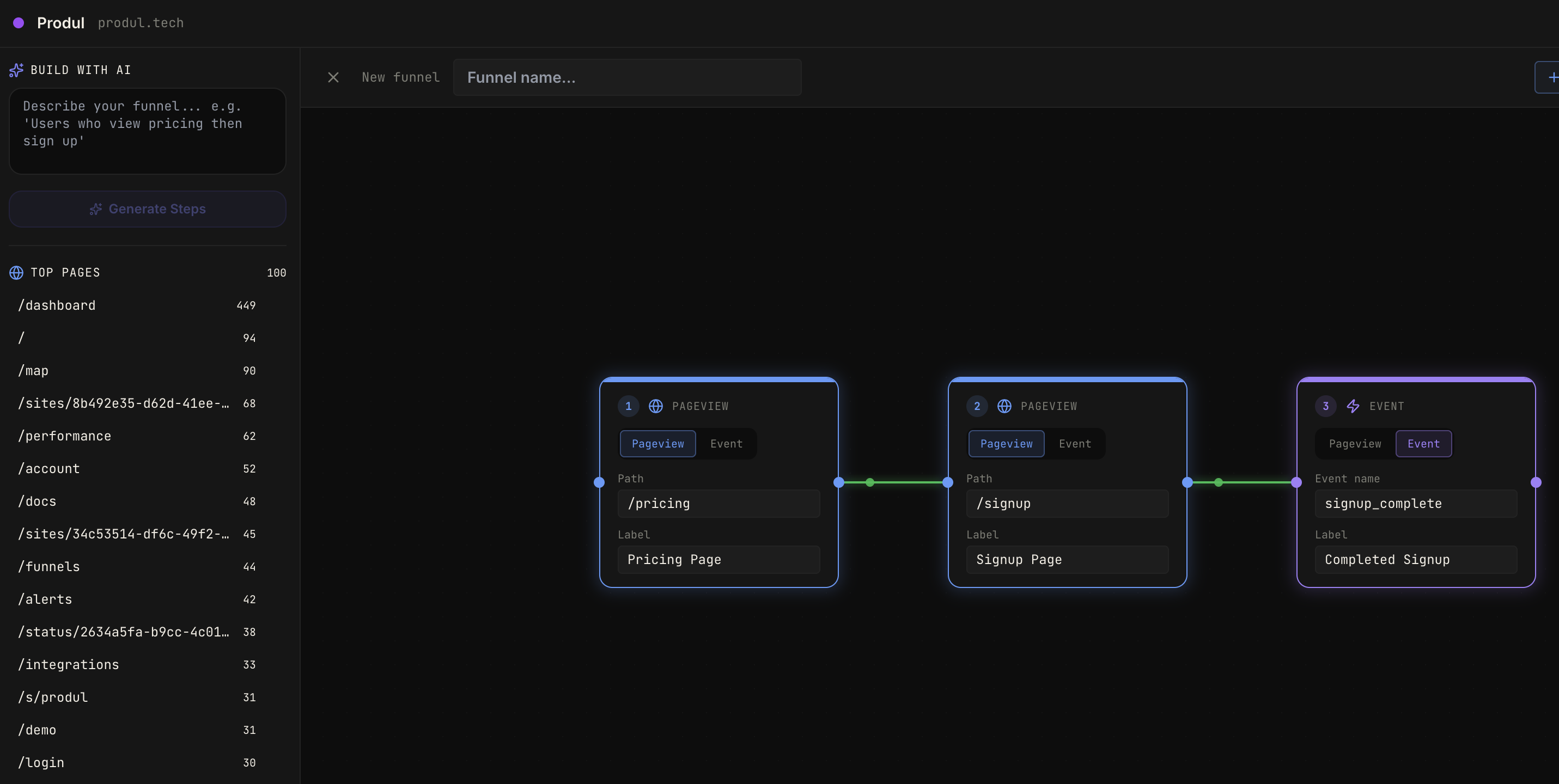Select /performance in the top pages list
Image resolution: width=1559 pixels, height=784 pixels.
coord(65,436)
